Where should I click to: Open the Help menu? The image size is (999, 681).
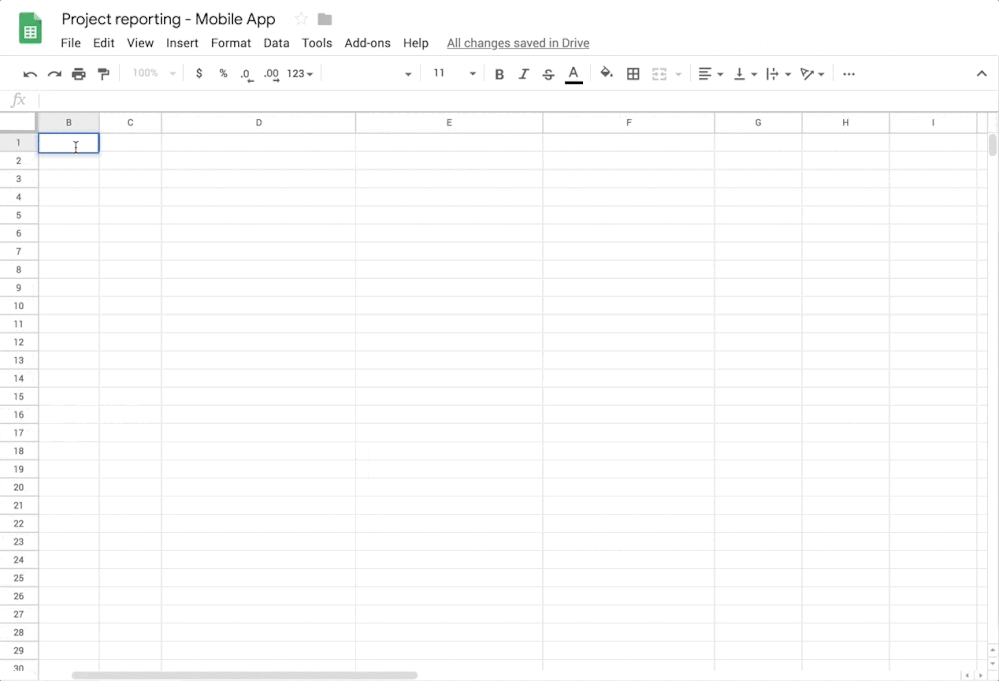point(415,43)
